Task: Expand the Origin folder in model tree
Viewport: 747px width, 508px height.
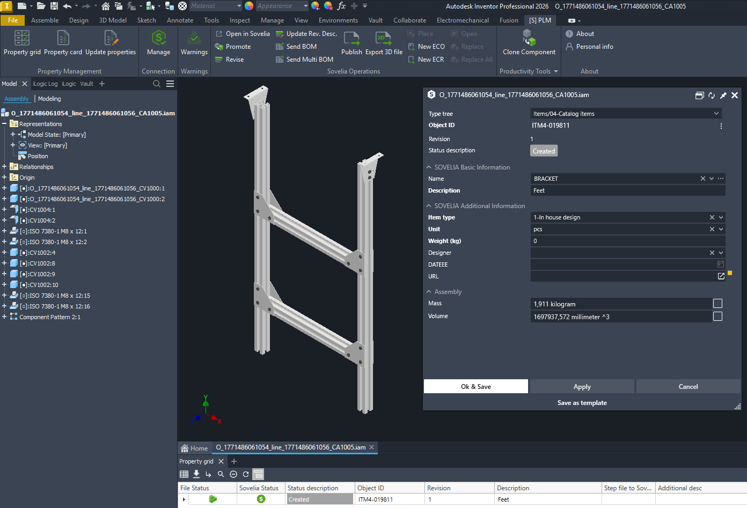Action: pos(5,178)
